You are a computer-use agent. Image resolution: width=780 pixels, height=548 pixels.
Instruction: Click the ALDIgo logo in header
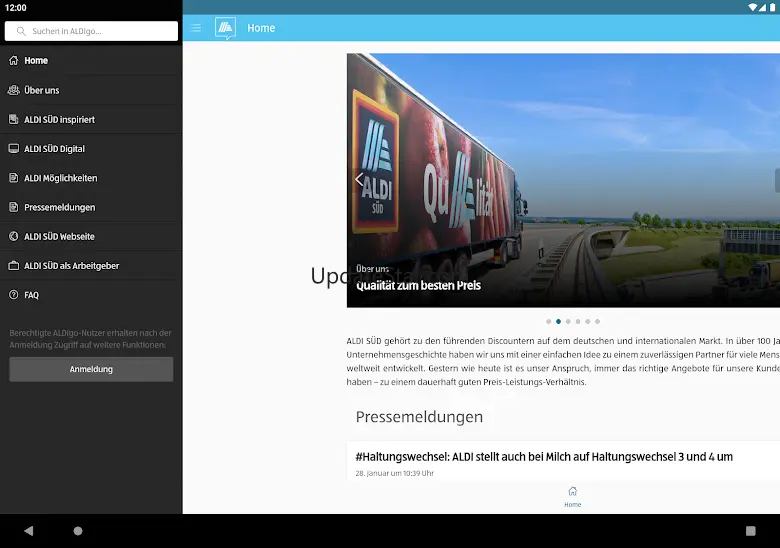tap(225, 28)
